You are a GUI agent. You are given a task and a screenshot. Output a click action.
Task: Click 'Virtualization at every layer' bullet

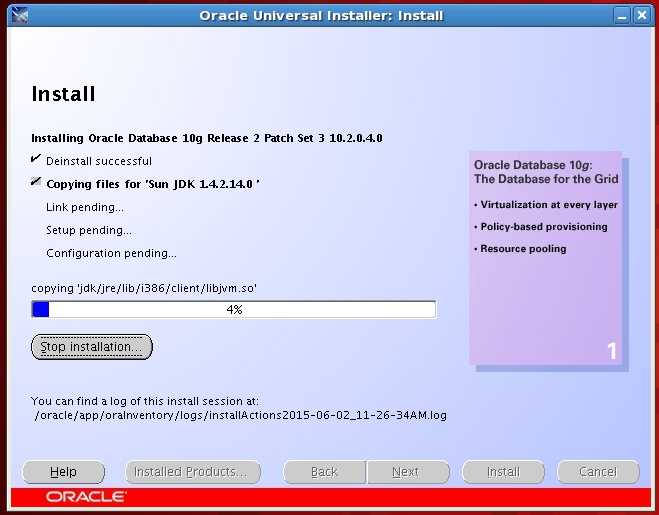(x=546, y=205)
